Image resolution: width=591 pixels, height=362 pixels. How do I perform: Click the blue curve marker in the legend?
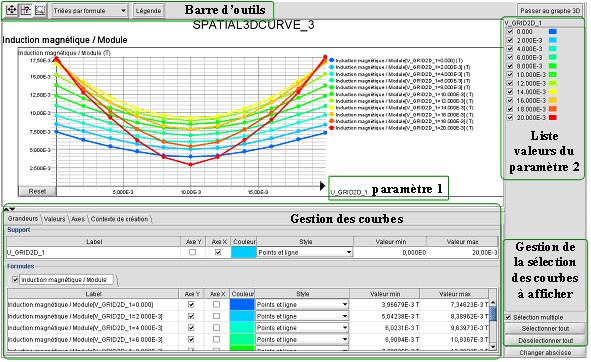pyautogui.click(x=332, y=60)
